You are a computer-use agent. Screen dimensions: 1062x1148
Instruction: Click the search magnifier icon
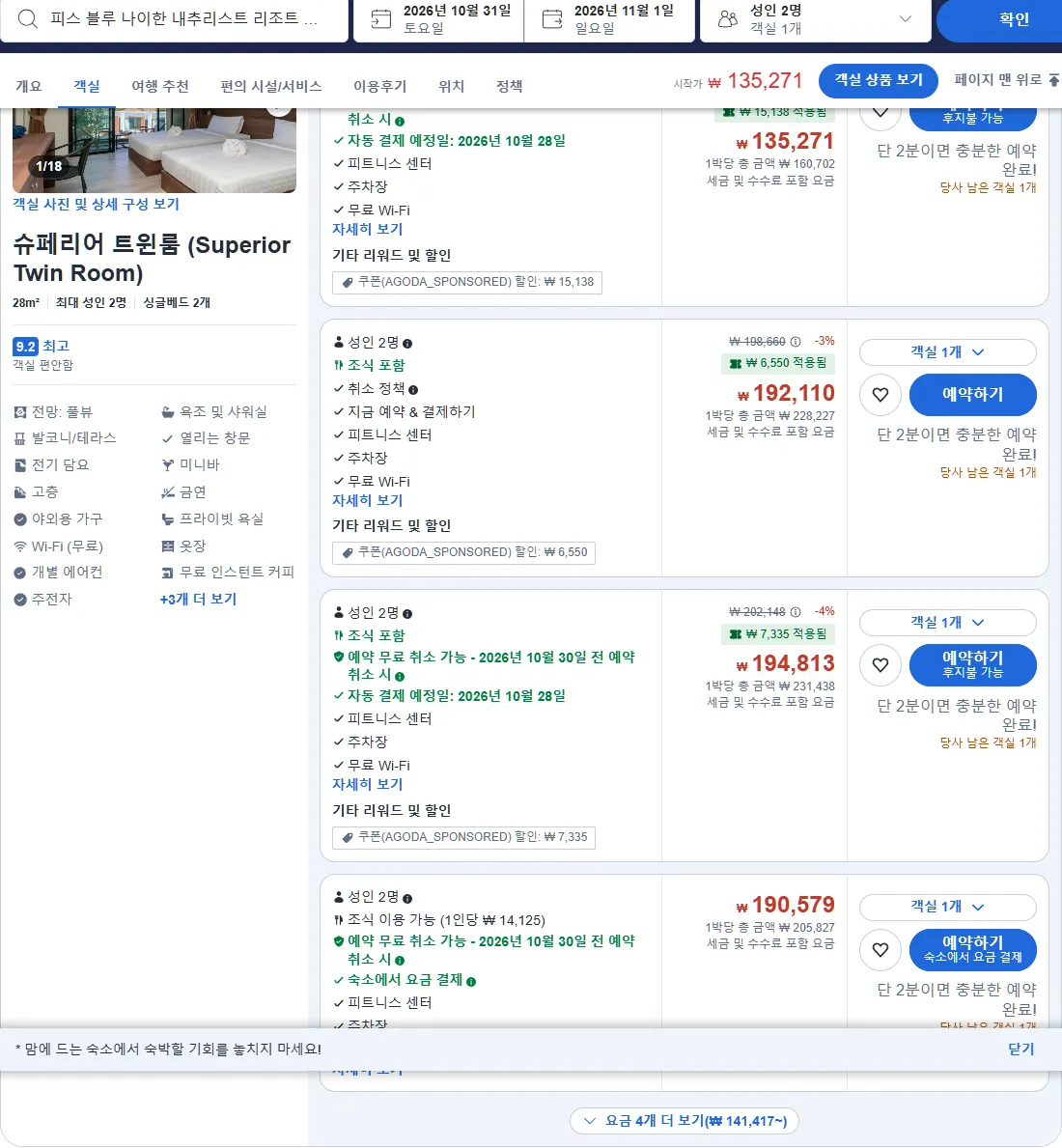[27, 18]
